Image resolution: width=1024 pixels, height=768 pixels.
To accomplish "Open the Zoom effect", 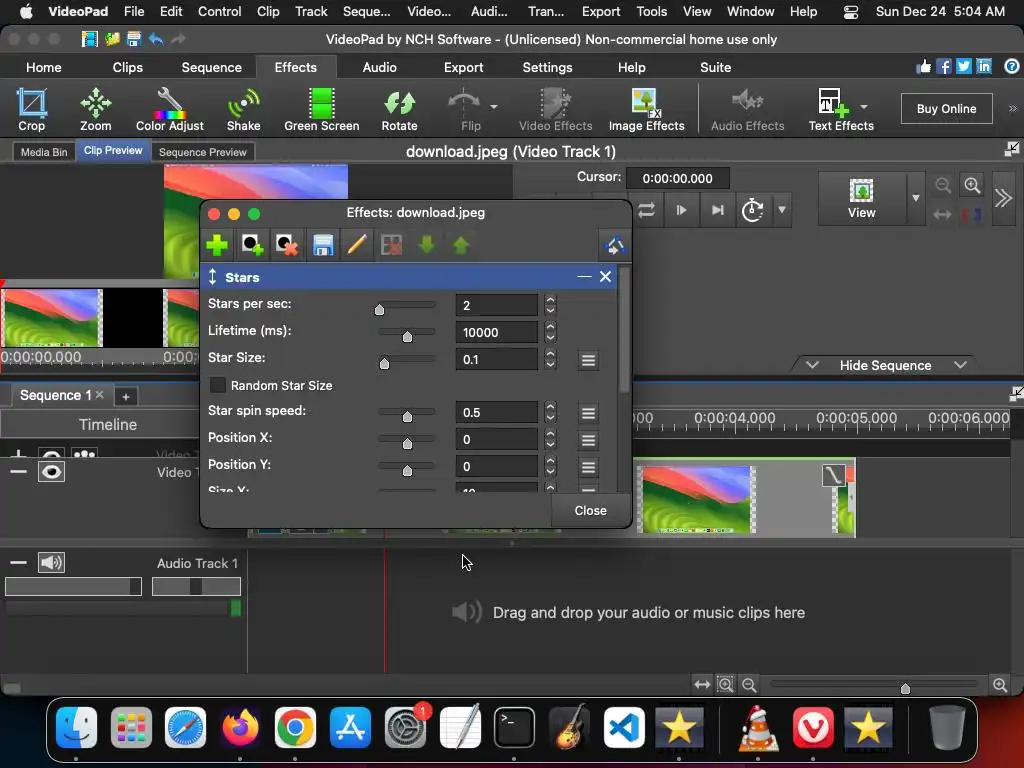I will pos(95,110).
